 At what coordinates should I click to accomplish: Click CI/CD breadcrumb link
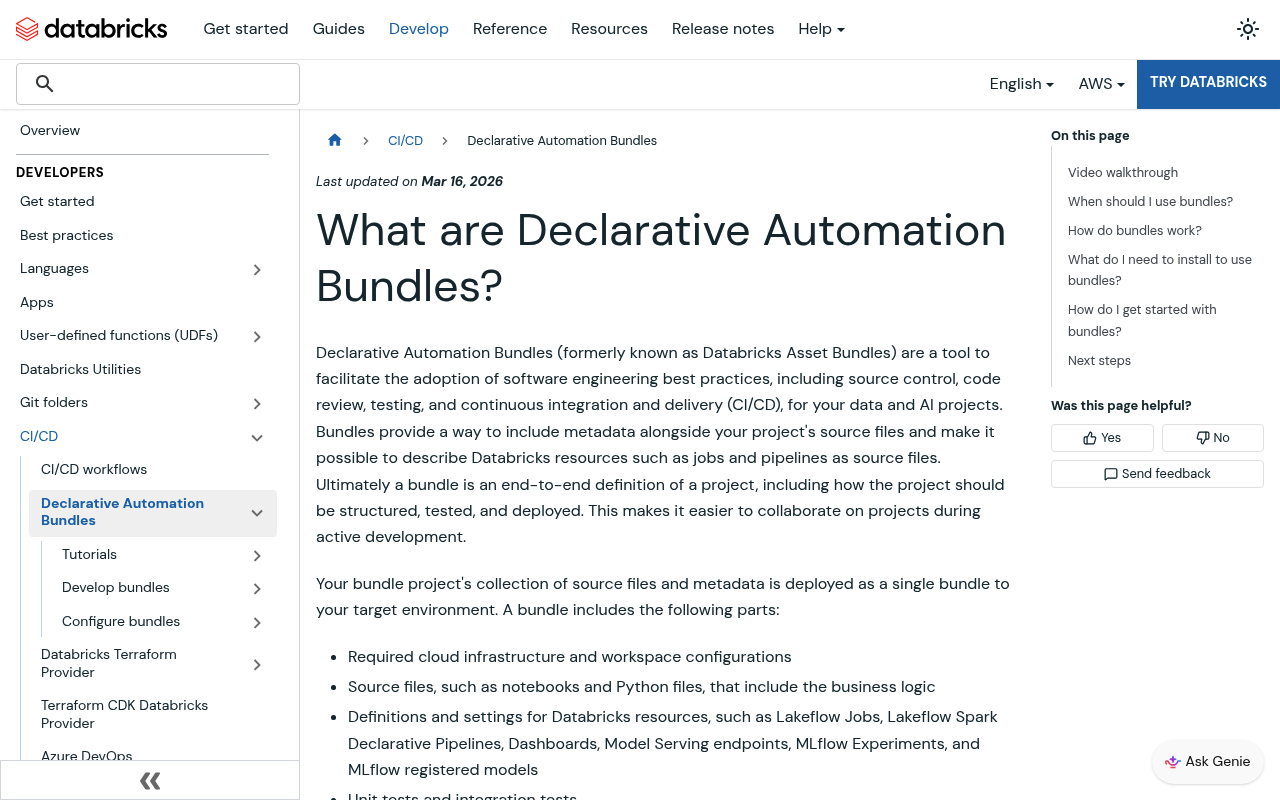point(405,141)
